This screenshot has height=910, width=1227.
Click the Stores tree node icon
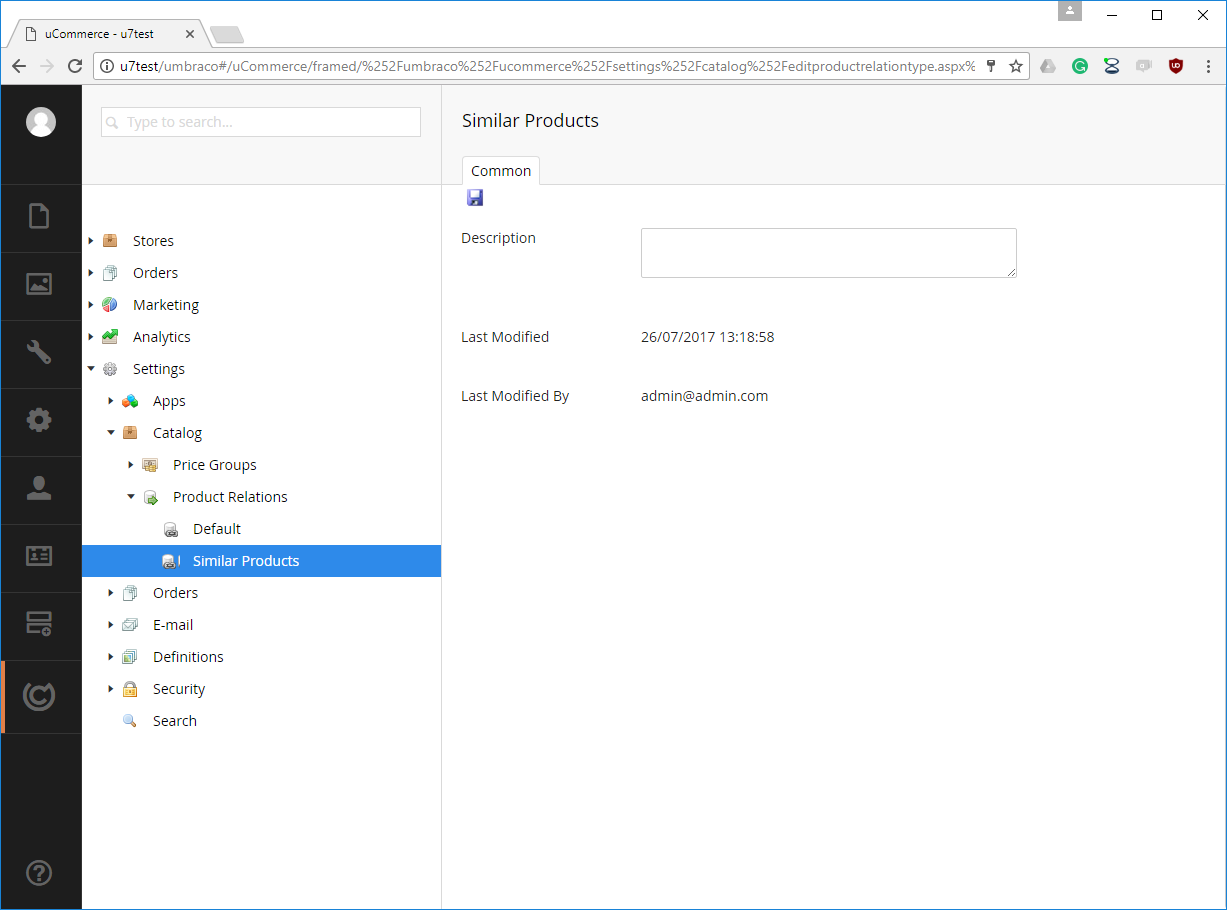tap(110, 241)
